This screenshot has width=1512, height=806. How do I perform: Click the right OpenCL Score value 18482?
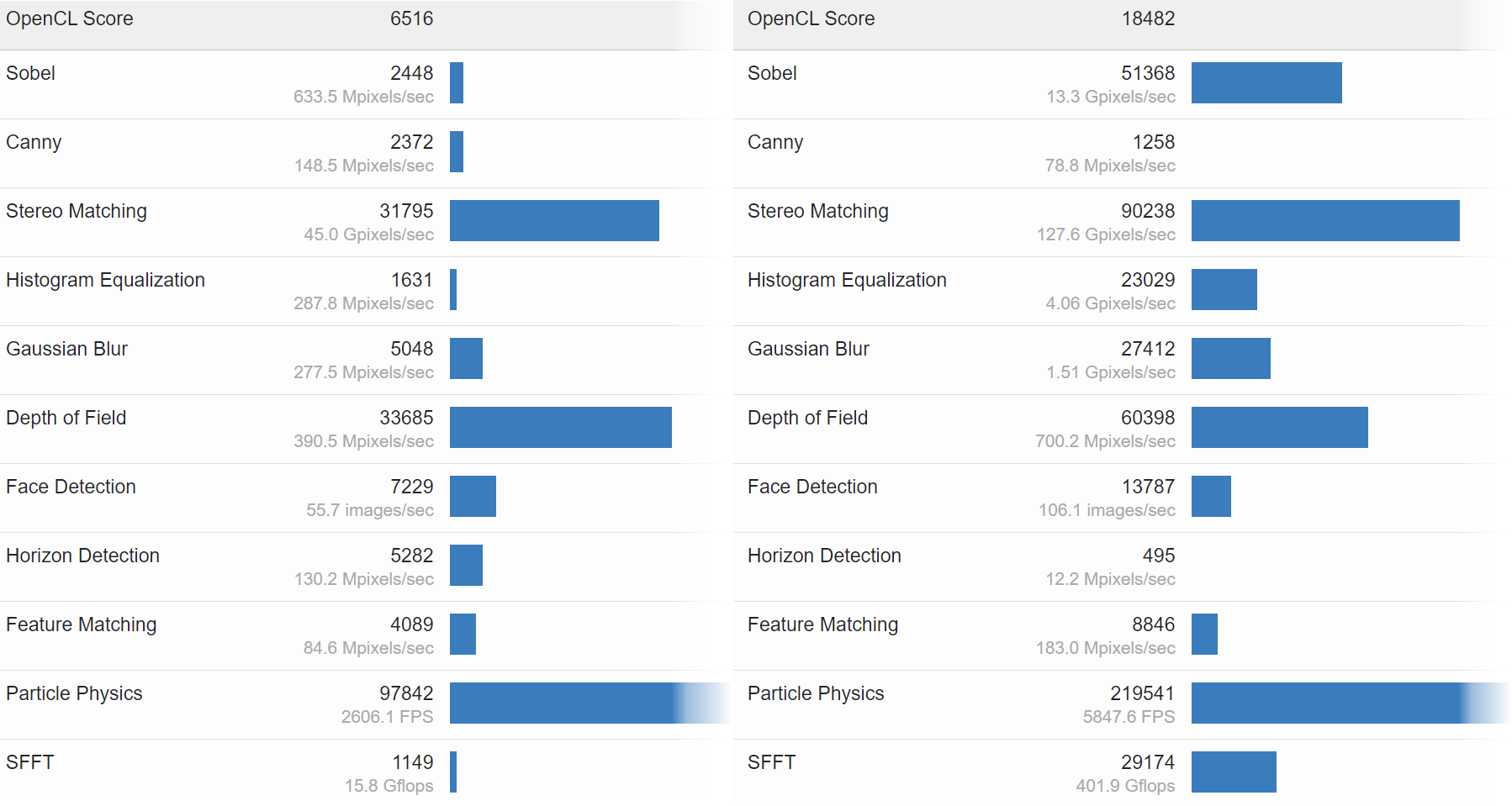pos(1148,18)
